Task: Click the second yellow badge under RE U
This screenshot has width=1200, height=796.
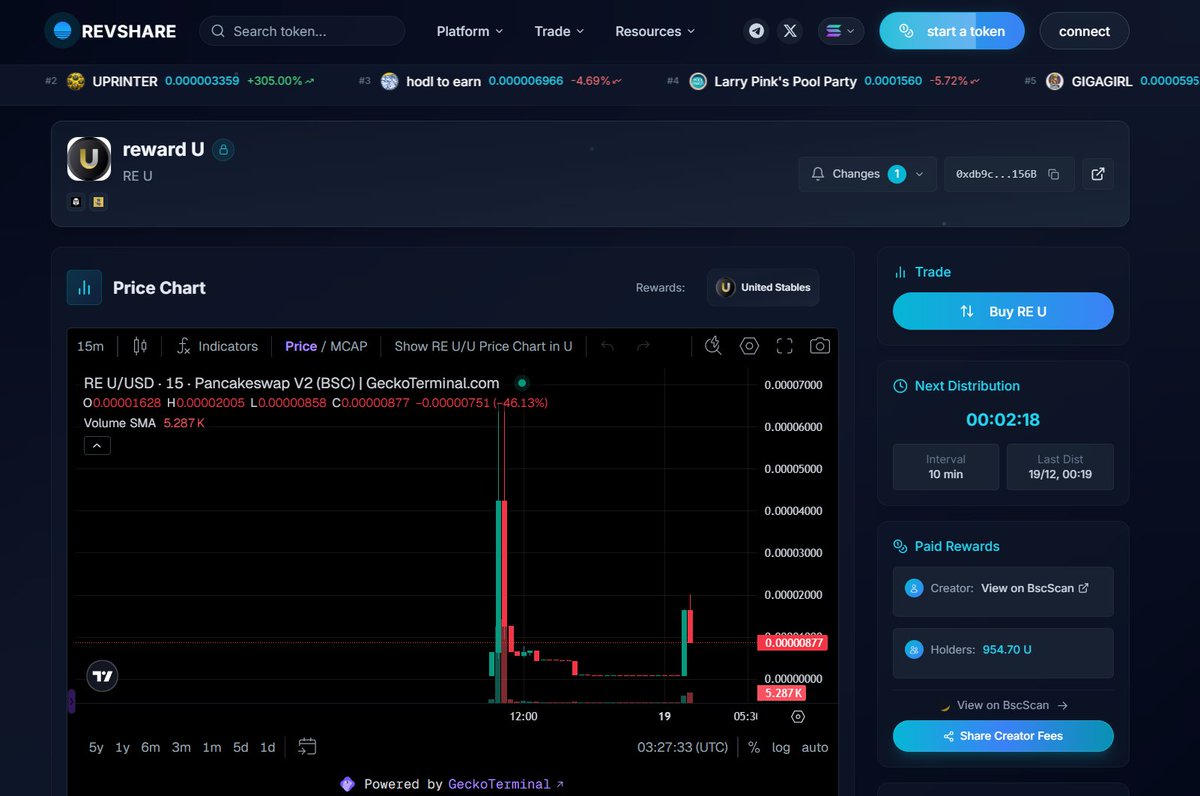Action: [99, 202]
